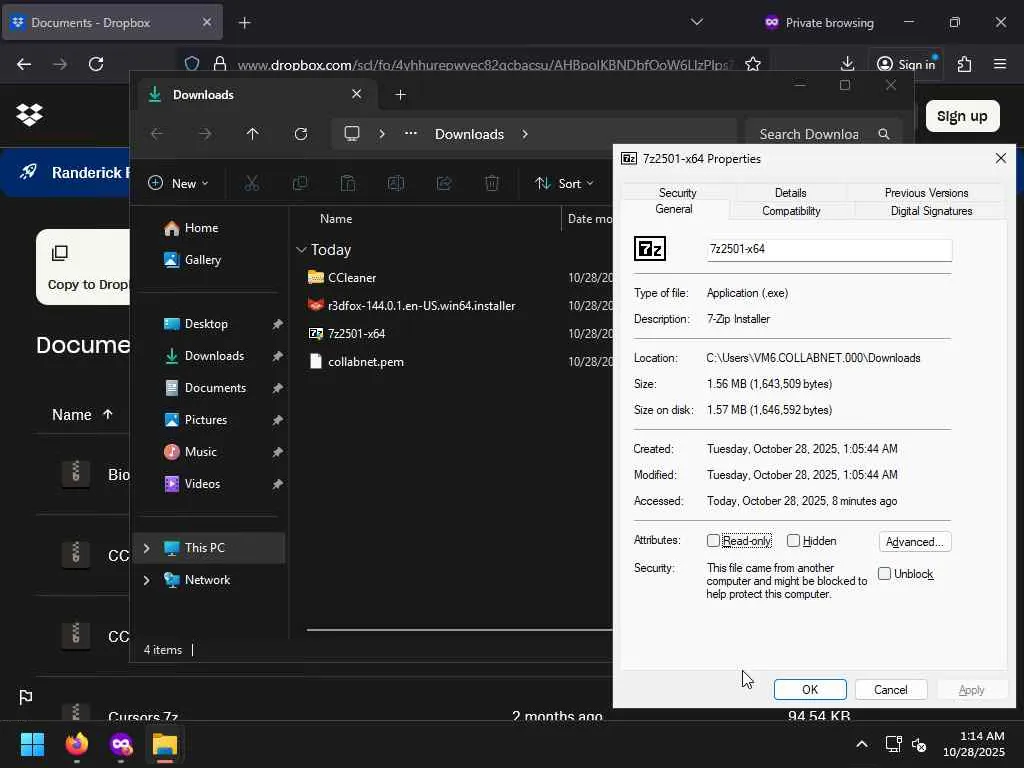Image resolution: width=1024 pixels, height=768 pixels.
Task: Click the Copy icon in Explorer toolbar
Action: [300, 184]
